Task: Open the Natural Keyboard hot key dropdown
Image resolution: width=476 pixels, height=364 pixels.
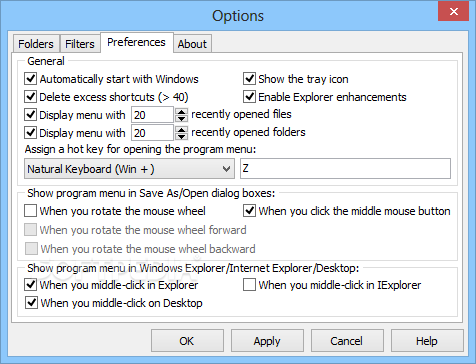Action: [x=129, y=169]
